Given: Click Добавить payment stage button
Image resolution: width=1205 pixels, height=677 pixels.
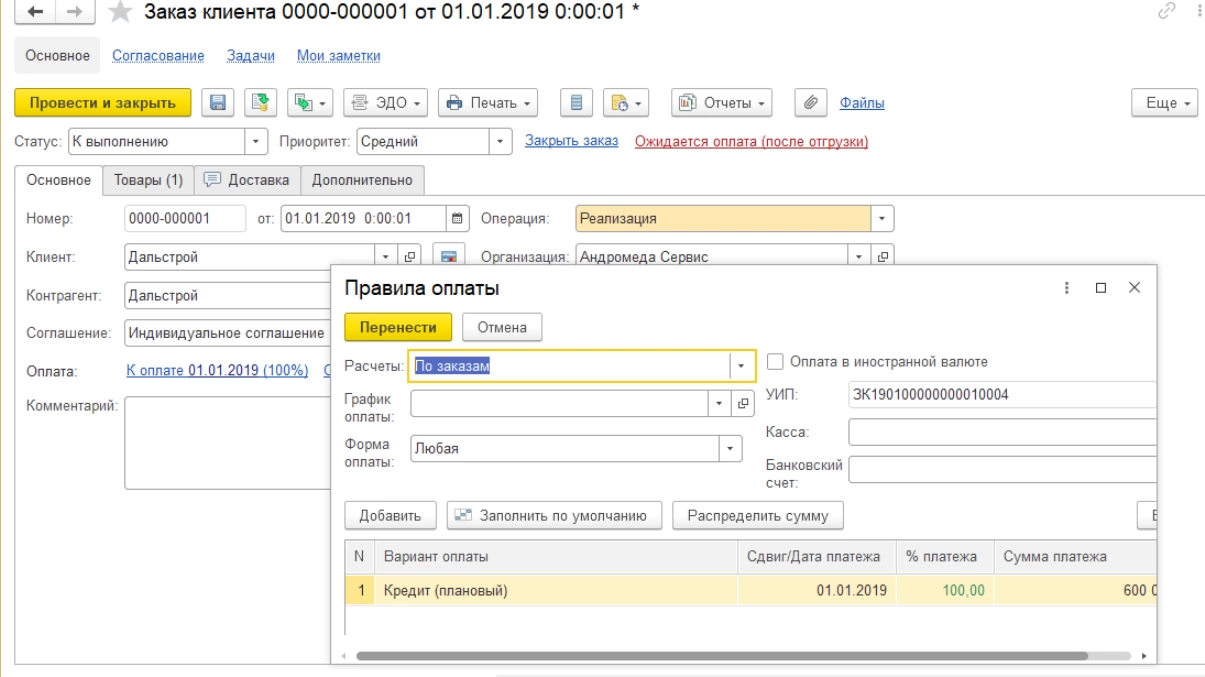Looking at the screenshot, I should pyautogui.click(x=390, y=516).
